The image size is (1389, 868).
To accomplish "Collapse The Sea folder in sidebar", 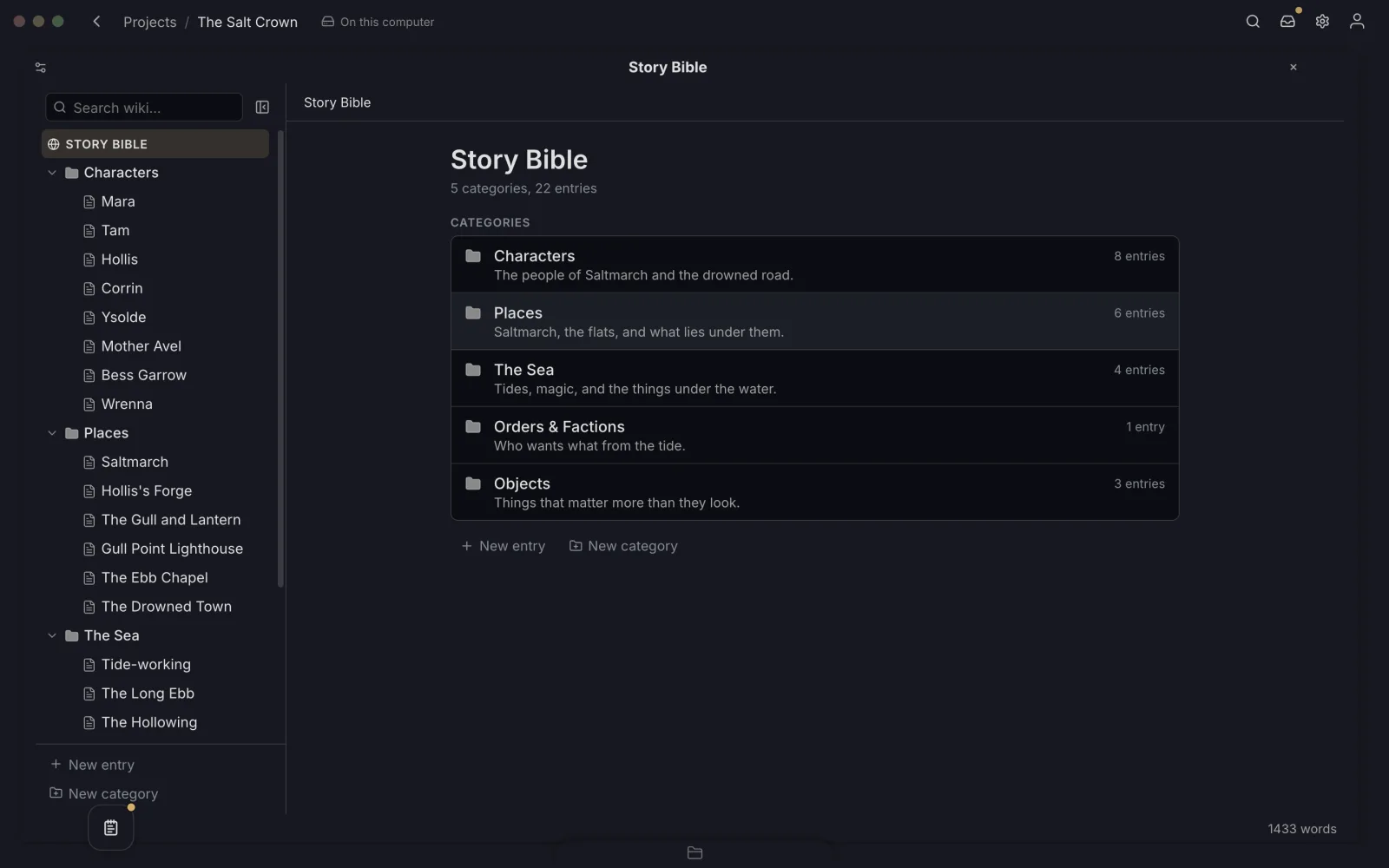I will click(x=52, y=635).
